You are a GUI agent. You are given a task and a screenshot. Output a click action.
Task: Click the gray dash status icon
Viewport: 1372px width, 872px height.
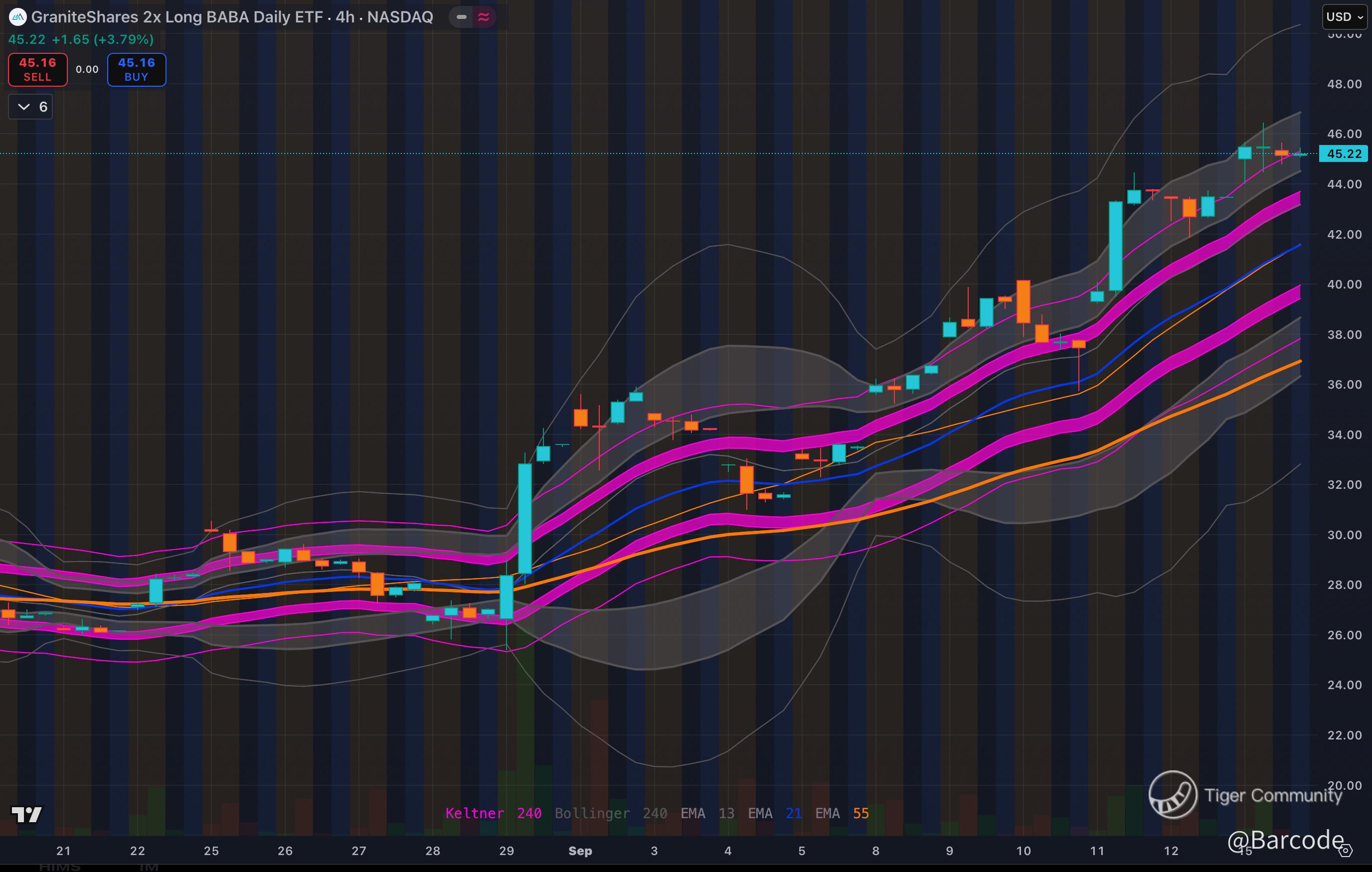(462, 17)
